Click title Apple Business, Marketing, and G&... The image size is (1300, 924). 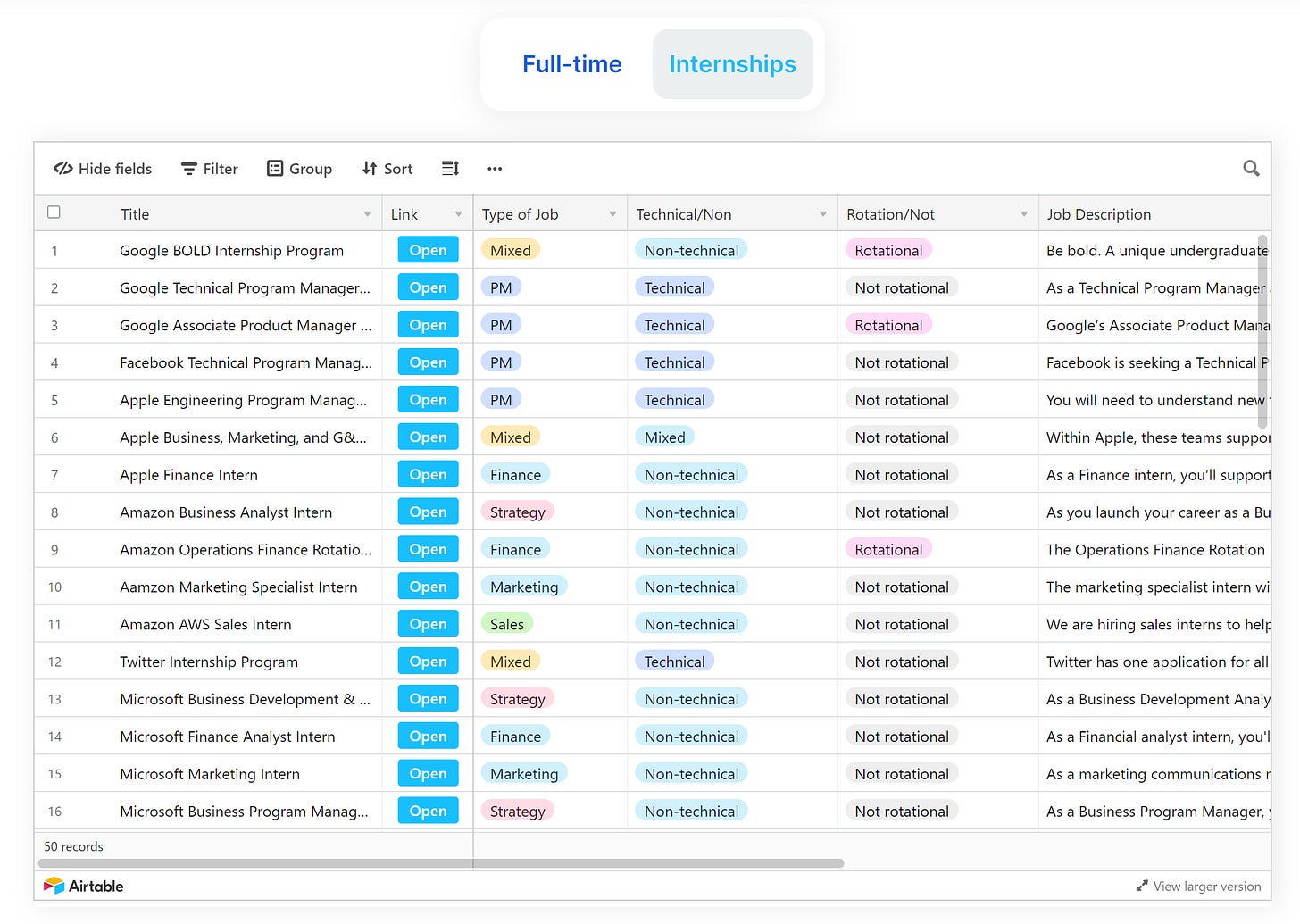coord(243,437)
